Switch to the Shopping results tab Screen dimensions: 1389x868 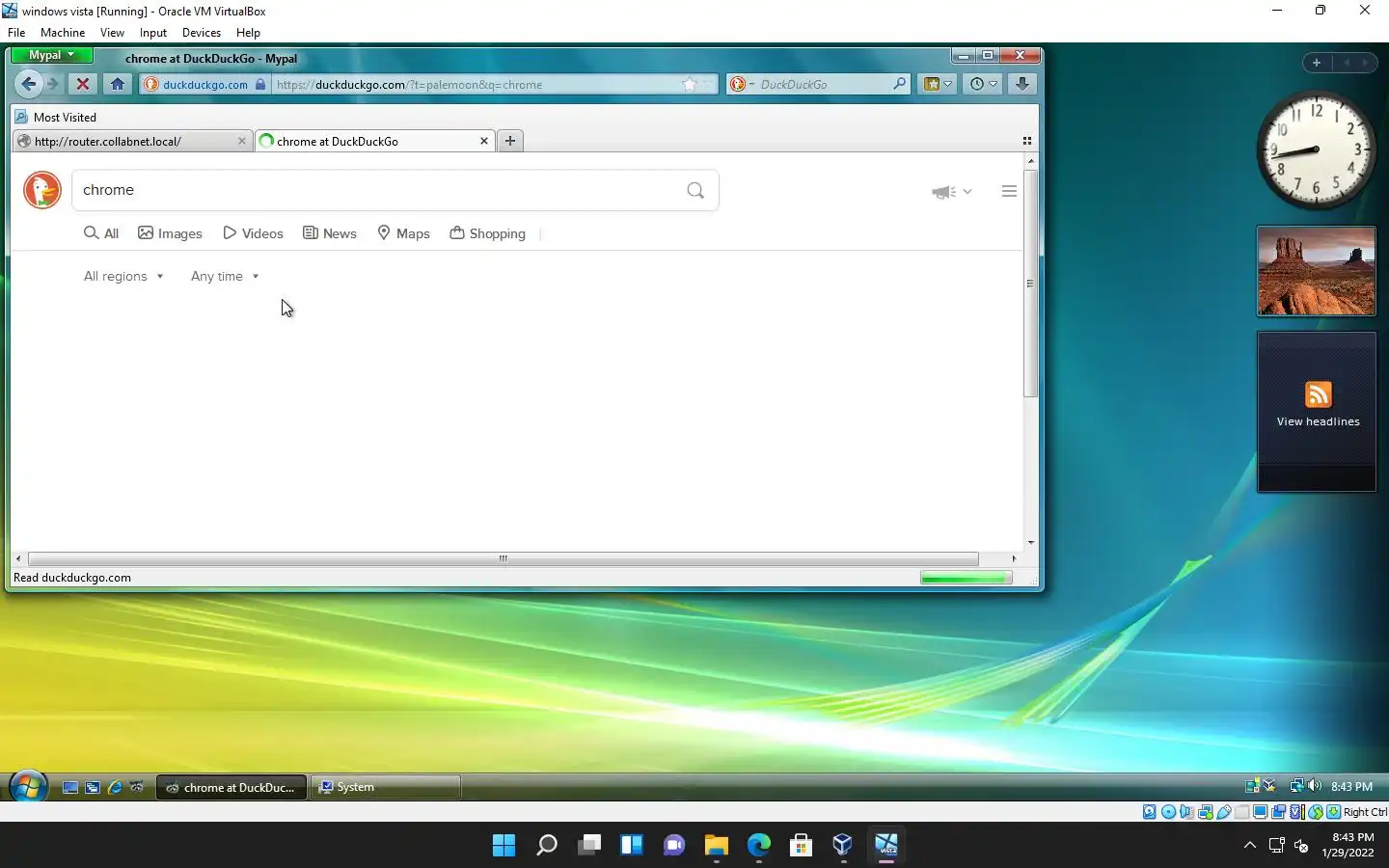click(488, 233)
